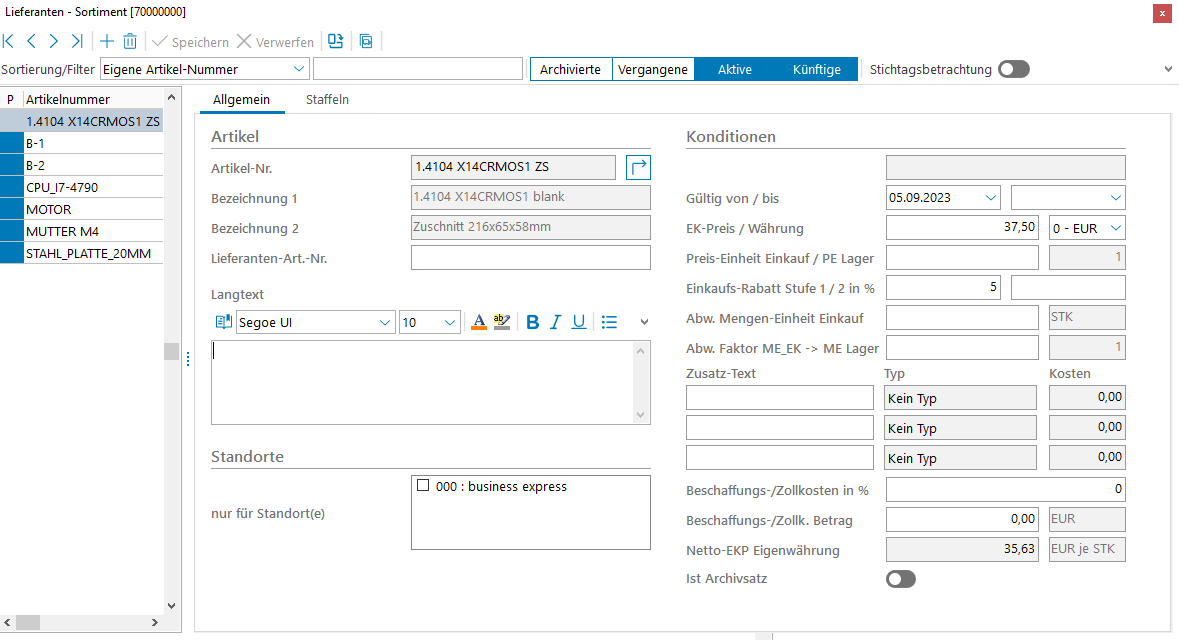
Task: Jump to the first record
Action: [x=9, y=42]
